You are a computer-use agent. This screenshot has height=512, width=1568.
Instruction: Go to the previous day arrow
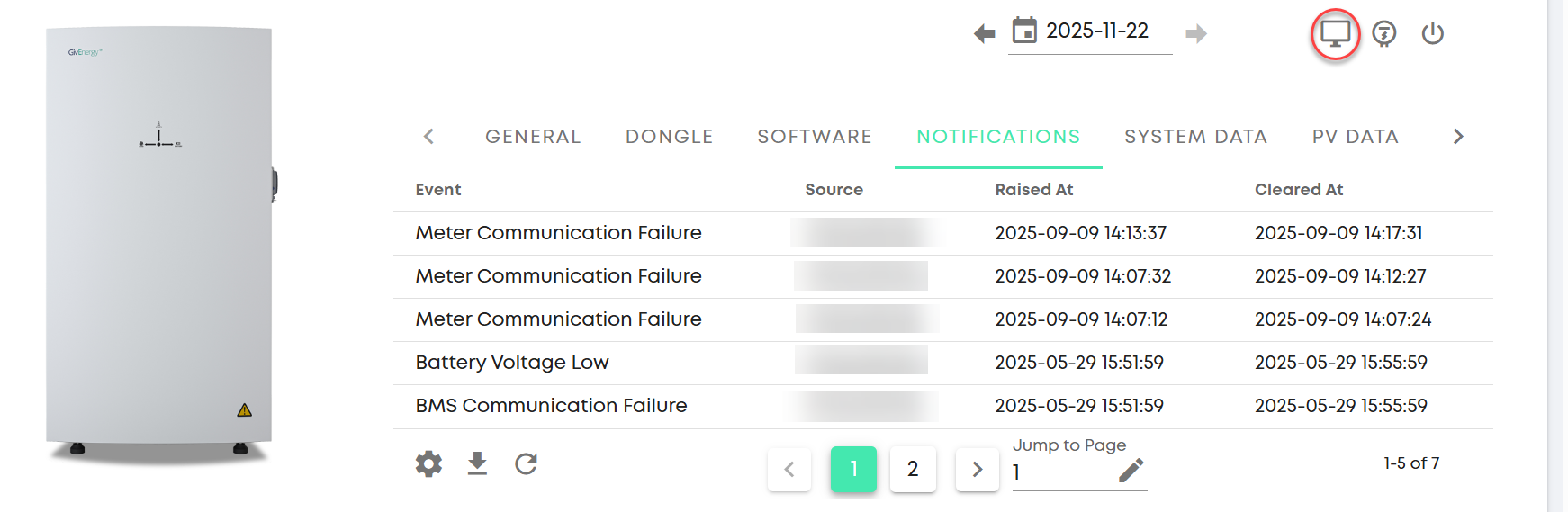984,34
